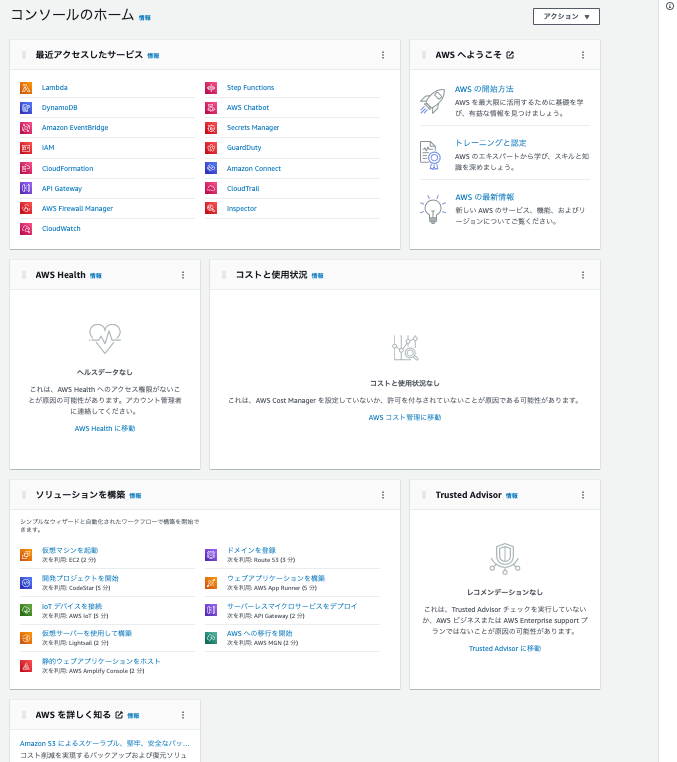Open the AWS の開始方法 link

pos(484,89)
